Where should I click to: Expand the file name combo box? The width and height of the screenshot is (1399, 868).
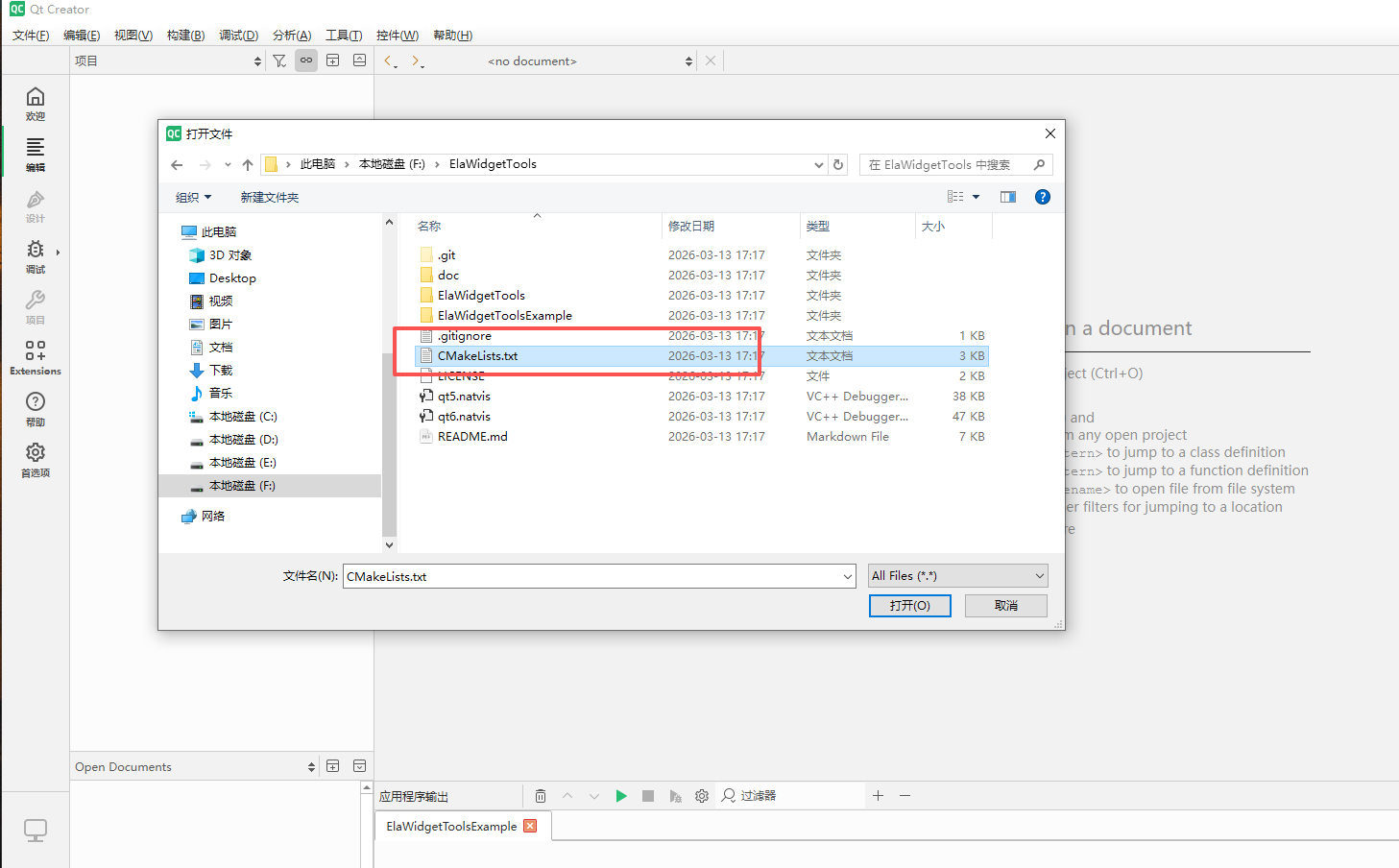[848, 576]
